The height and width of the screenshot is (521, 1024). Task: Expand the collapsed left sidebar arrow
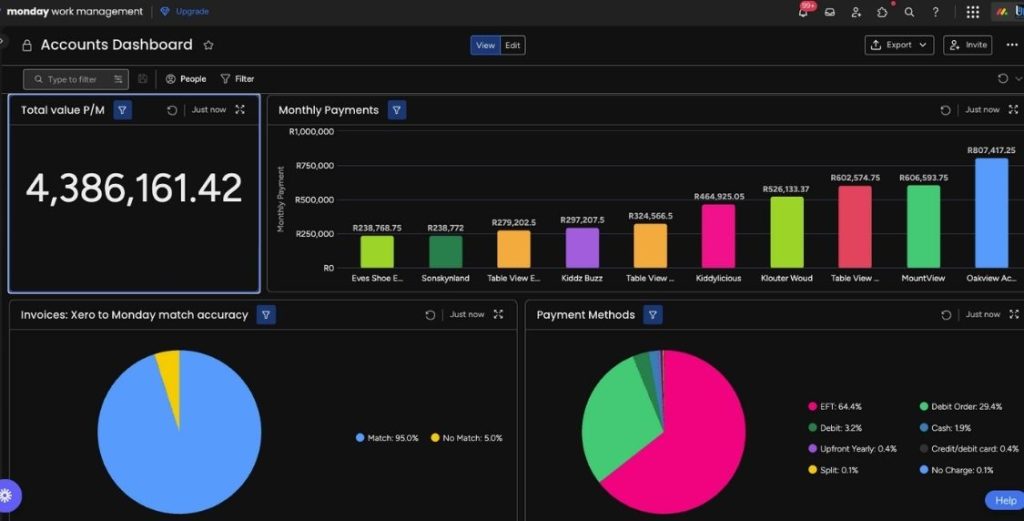(3, 42)
